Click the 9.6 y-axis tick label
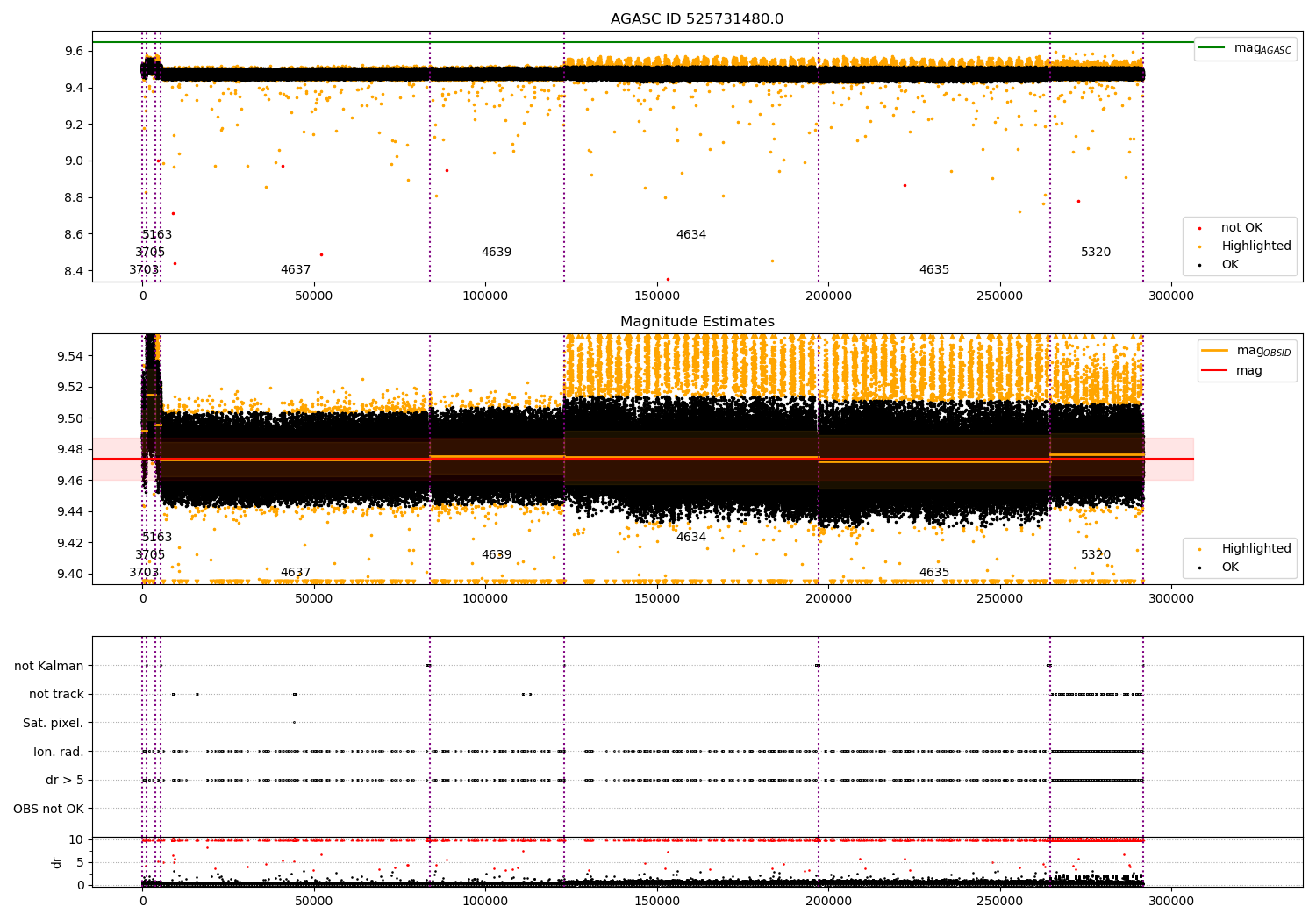Screen dimensions: 1316x921 tap(74, 51)
